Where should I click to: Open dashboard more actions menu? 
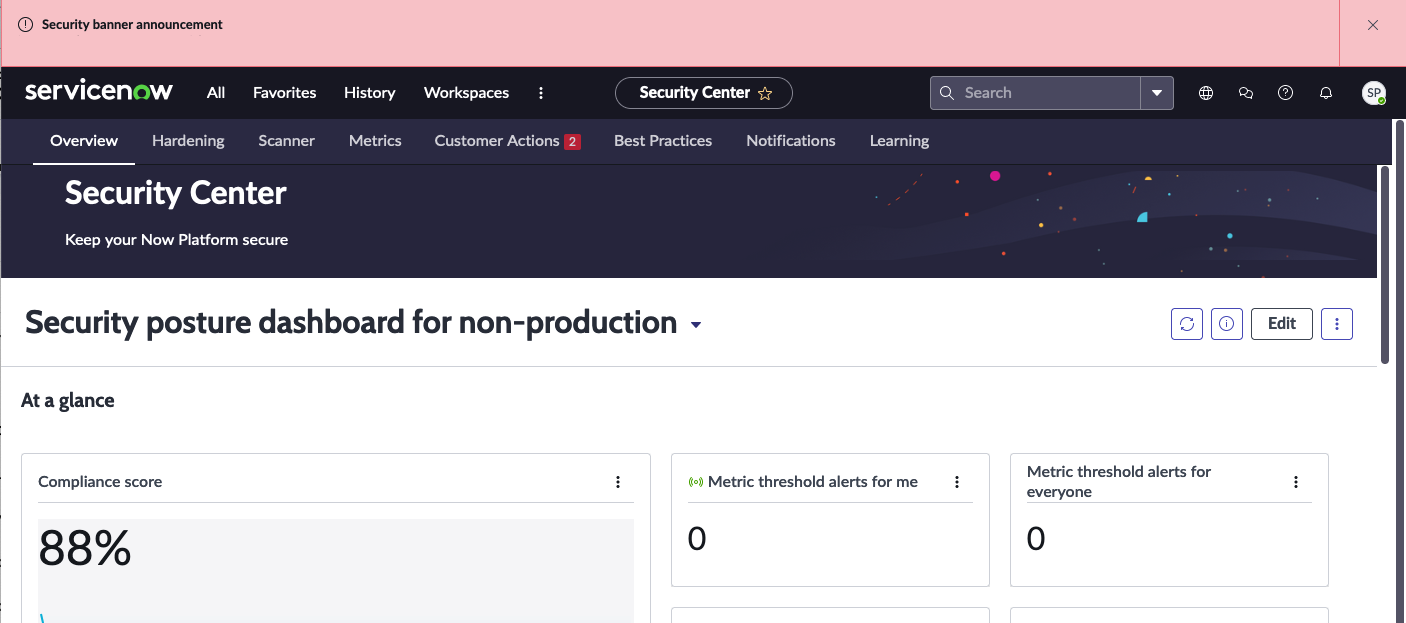coord(1337,324)
